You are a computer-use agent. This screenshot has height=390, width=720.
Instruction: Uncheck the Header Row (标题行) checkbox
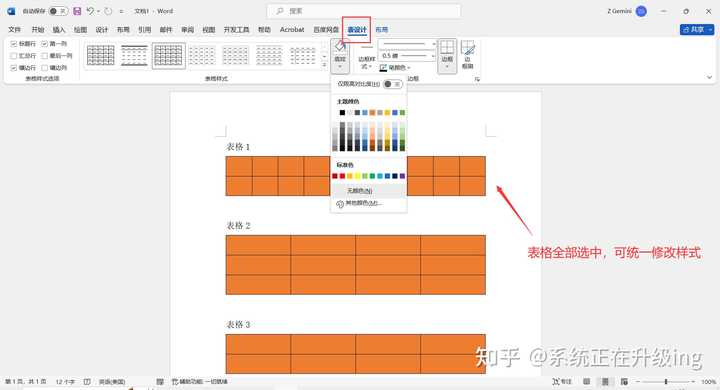click(14, 44)
